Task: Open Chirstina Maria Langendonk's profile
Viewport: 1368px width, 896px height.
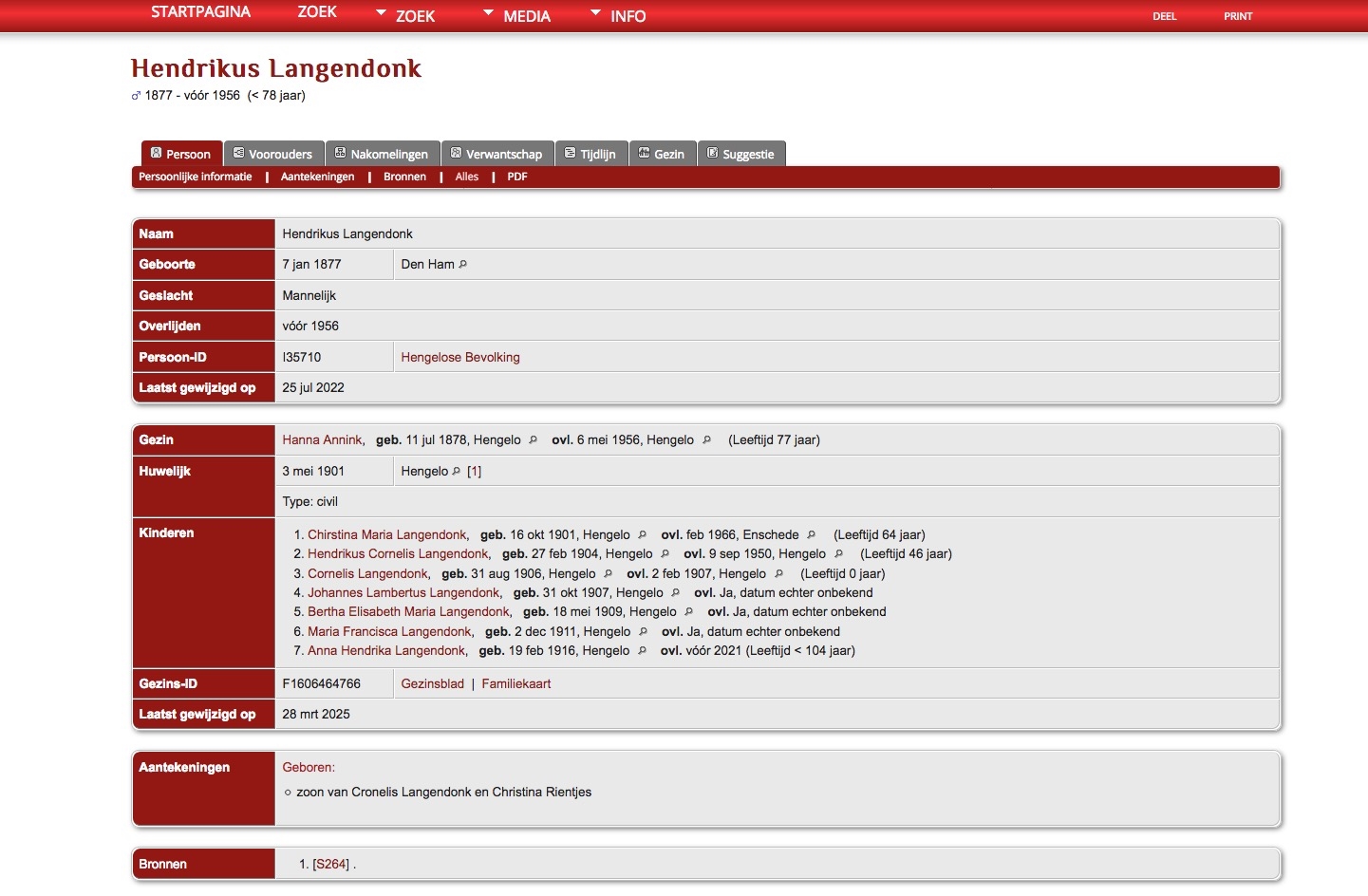Action: [387, 535]
